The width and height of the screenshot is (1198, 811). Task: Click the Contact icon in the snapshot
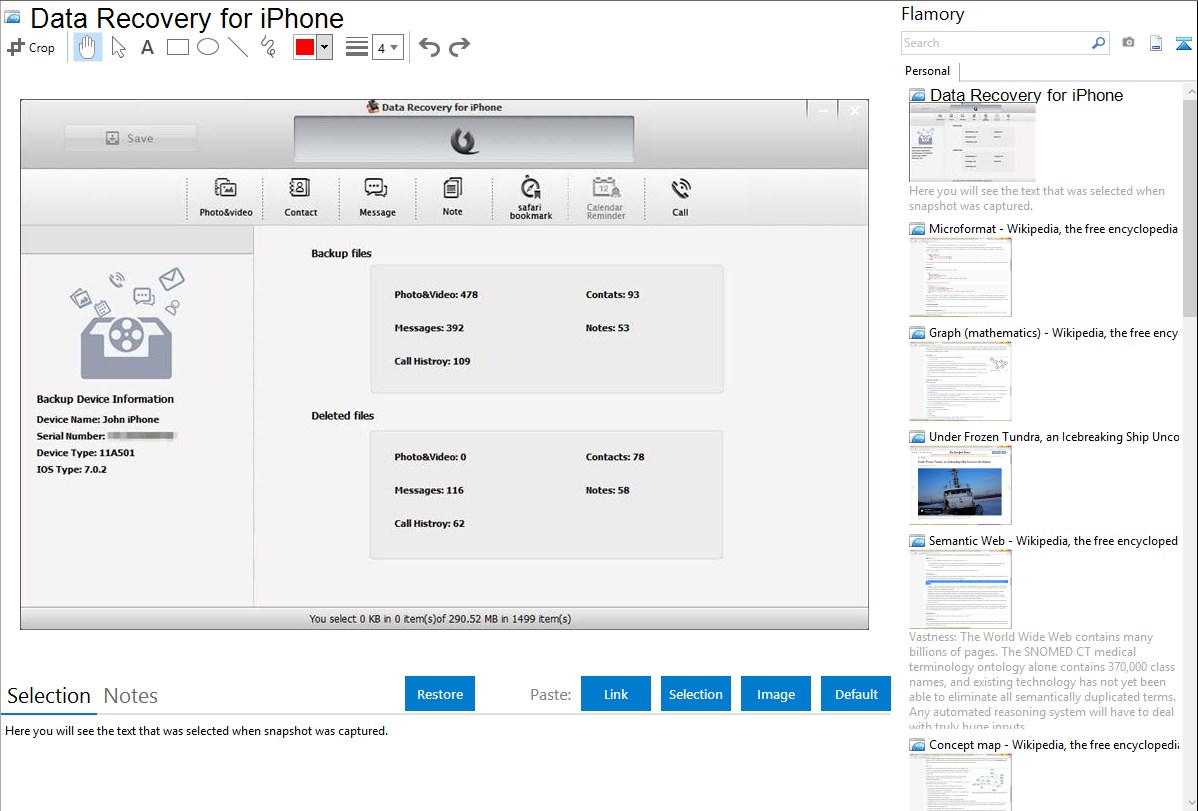[300, 197]
